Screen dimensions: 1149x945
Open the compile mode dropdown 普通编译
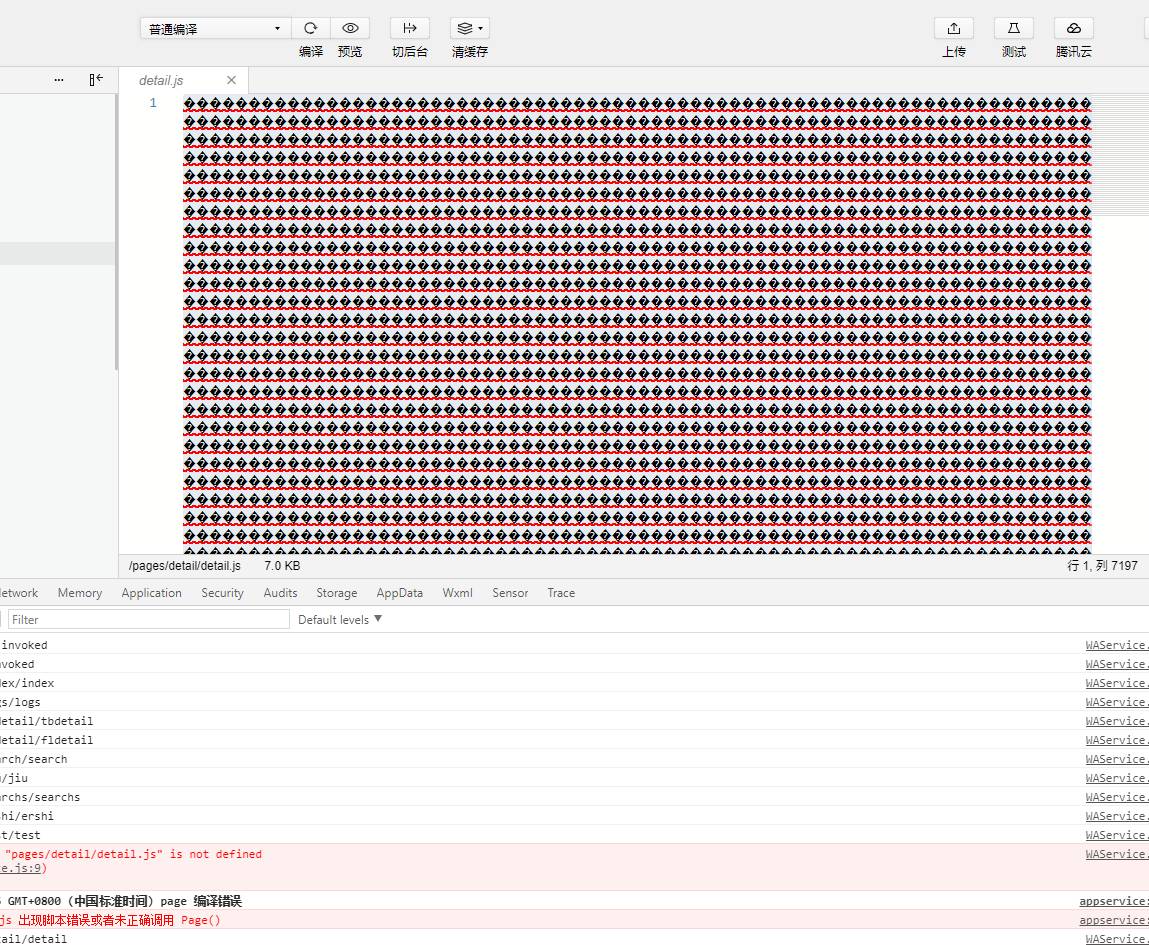coord(215,29)
